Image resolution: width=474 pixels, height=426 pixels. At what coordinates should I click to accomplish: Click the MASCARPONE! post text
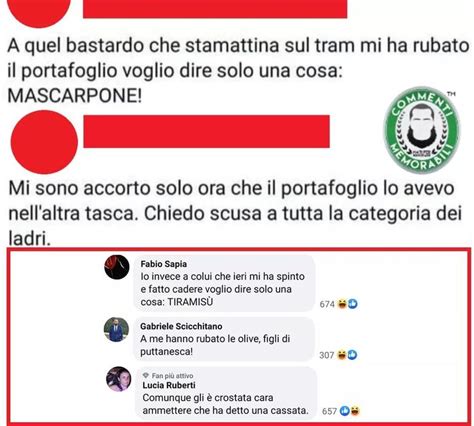click(75, 96)
